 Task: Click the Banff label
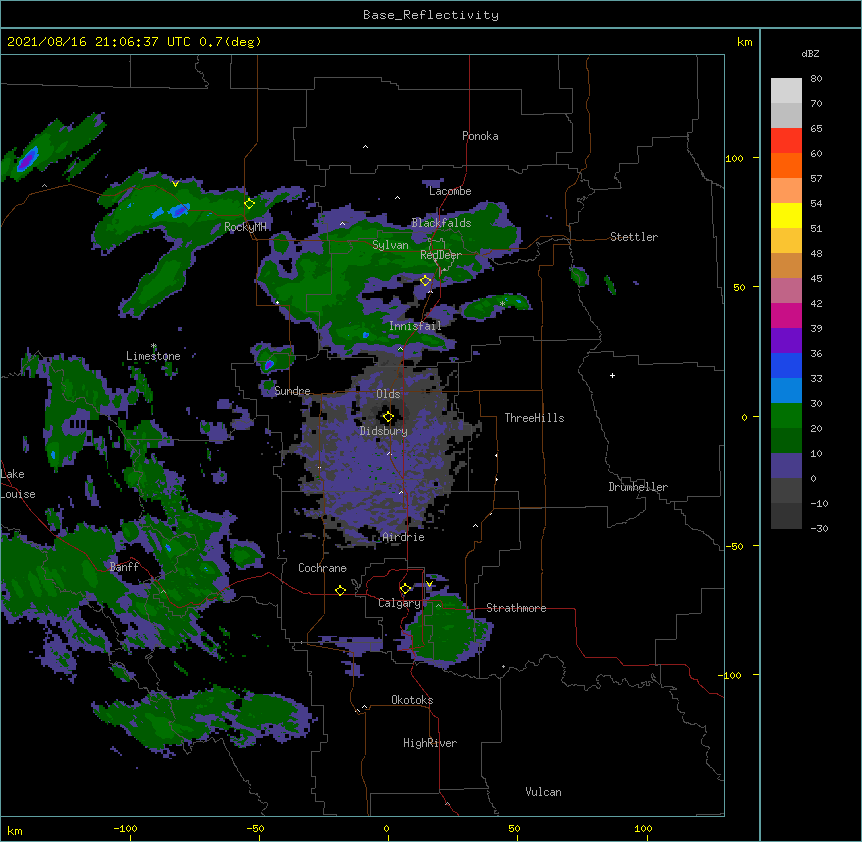[x=124, y=567]
